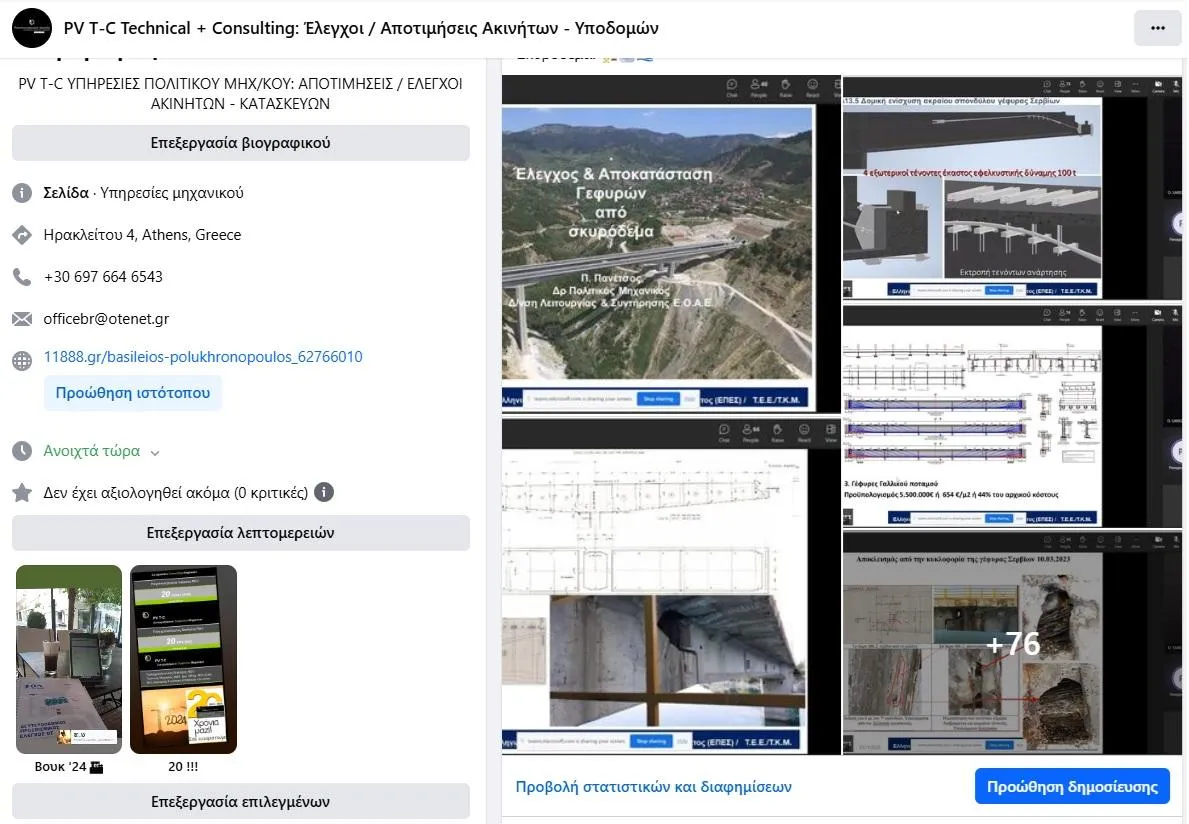
Task: Open the reviews info tooltip icon
Action: coord(324,492)
